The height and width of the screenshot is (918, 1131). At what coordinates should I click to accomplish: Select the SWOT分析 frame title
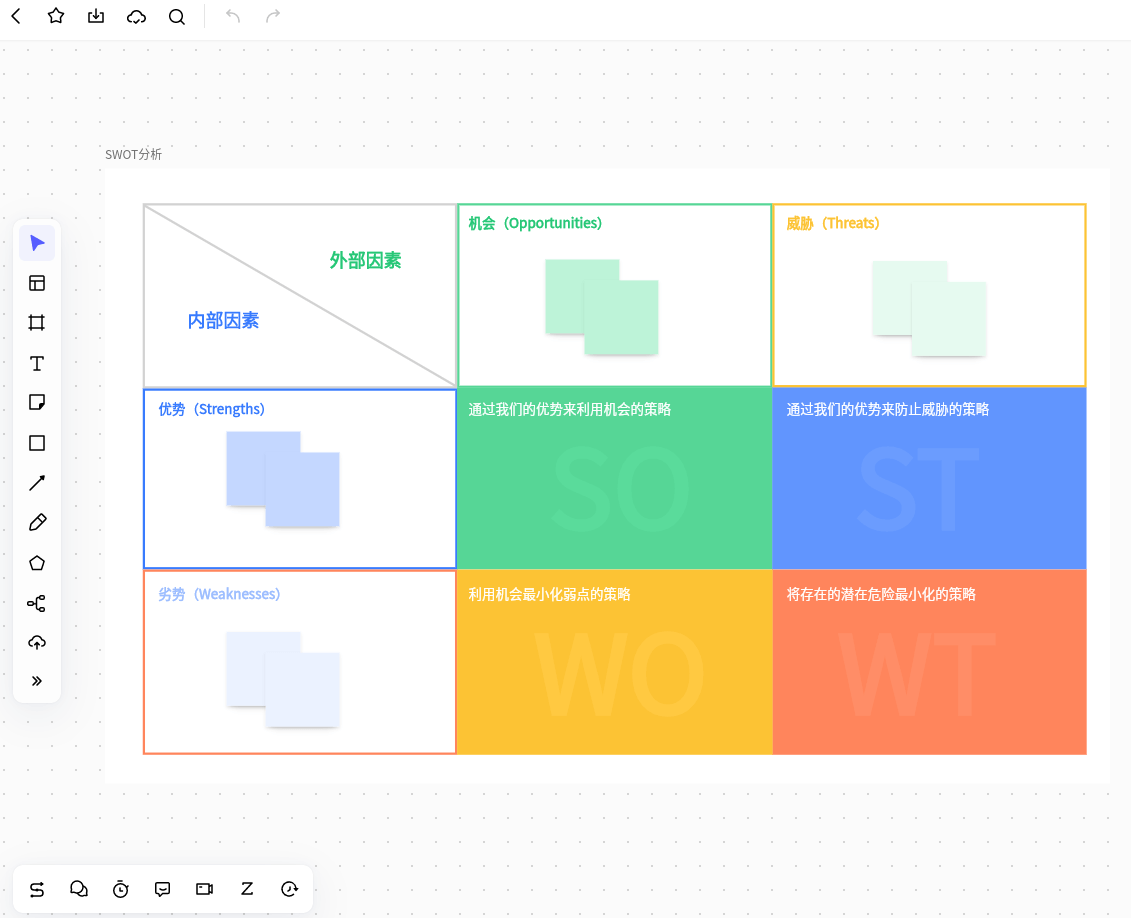(133, 154)
